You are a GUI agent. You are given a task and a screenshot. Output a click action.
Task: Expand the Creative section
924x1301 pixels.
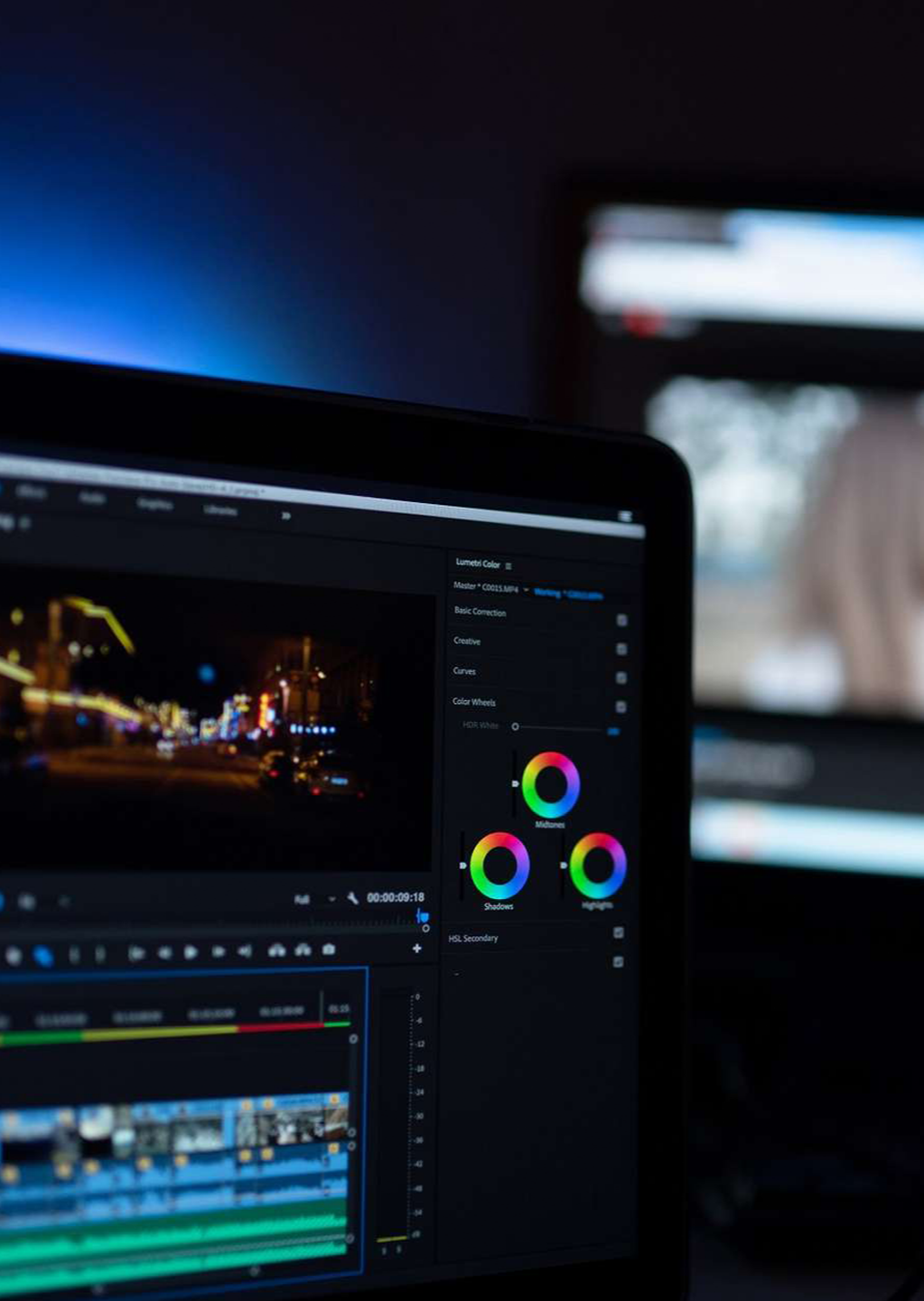click(x=467, y=641)
